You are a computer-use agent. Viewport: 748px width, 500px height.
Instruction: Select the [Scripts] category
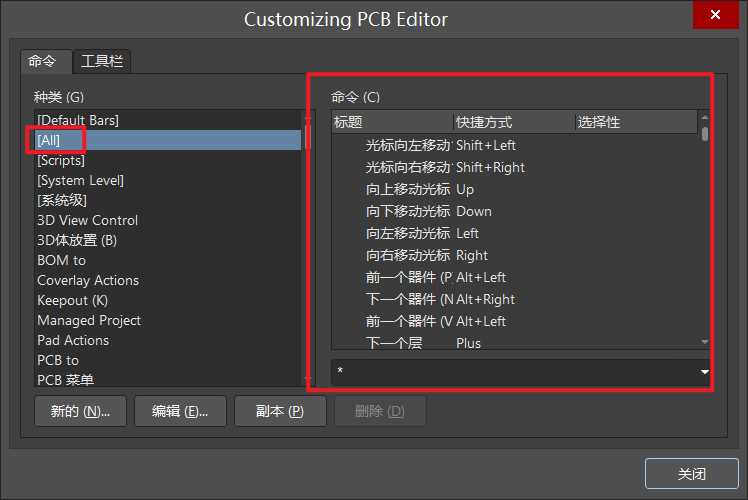point(61,160)
